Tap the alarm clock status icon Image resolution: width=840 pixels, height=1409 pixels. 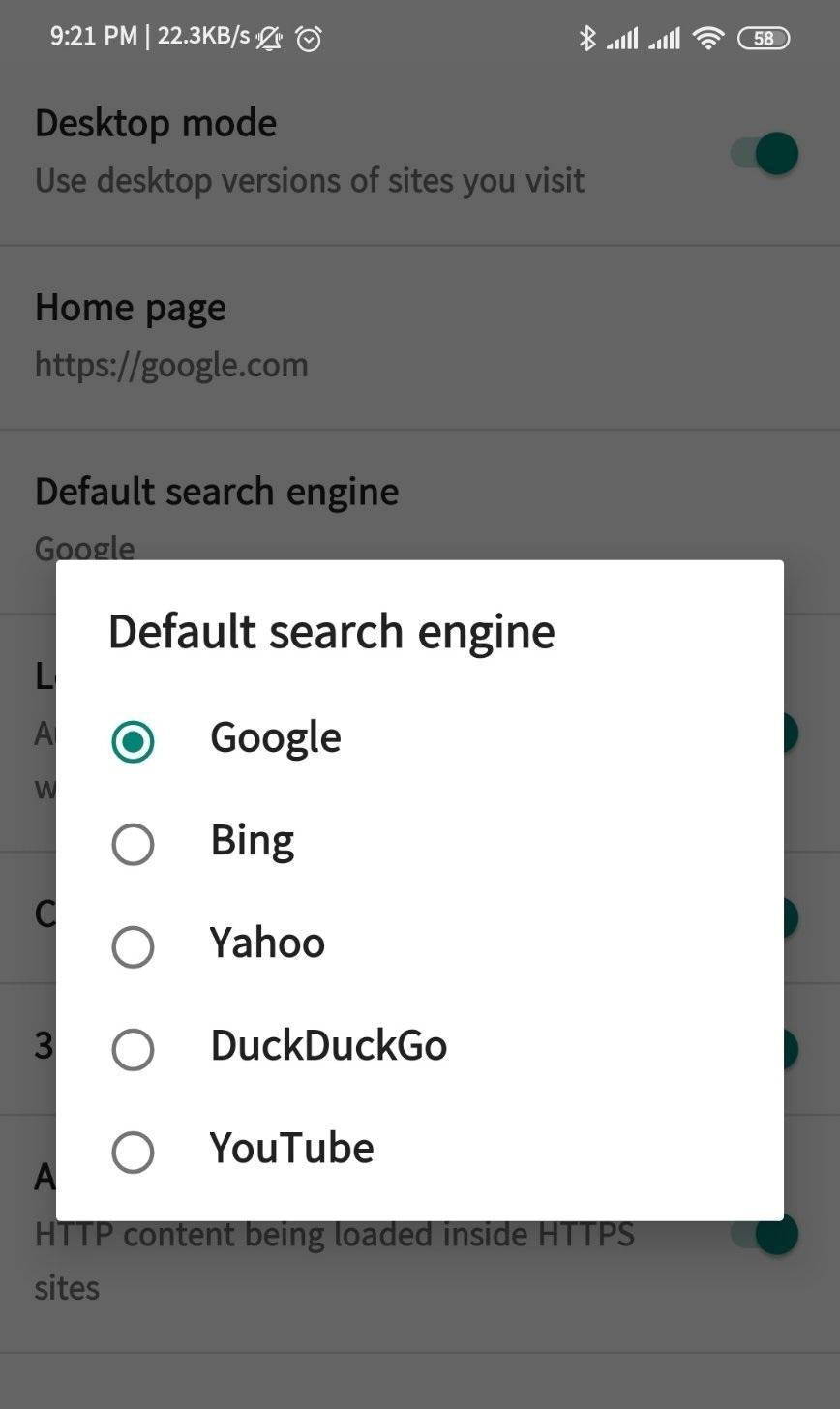[x=309, y=39]
